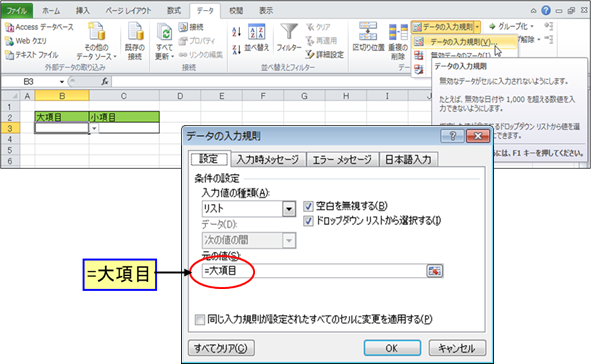Viewport: 591px width, 364px height.
Task: Select the 小項目 header cell
Action: coord(124,117)
